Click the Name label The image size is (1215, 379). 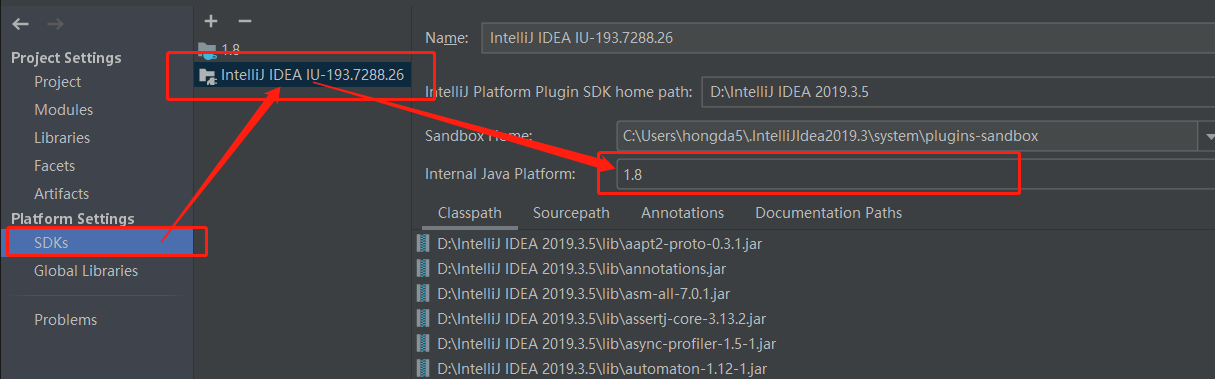point(446,38)
